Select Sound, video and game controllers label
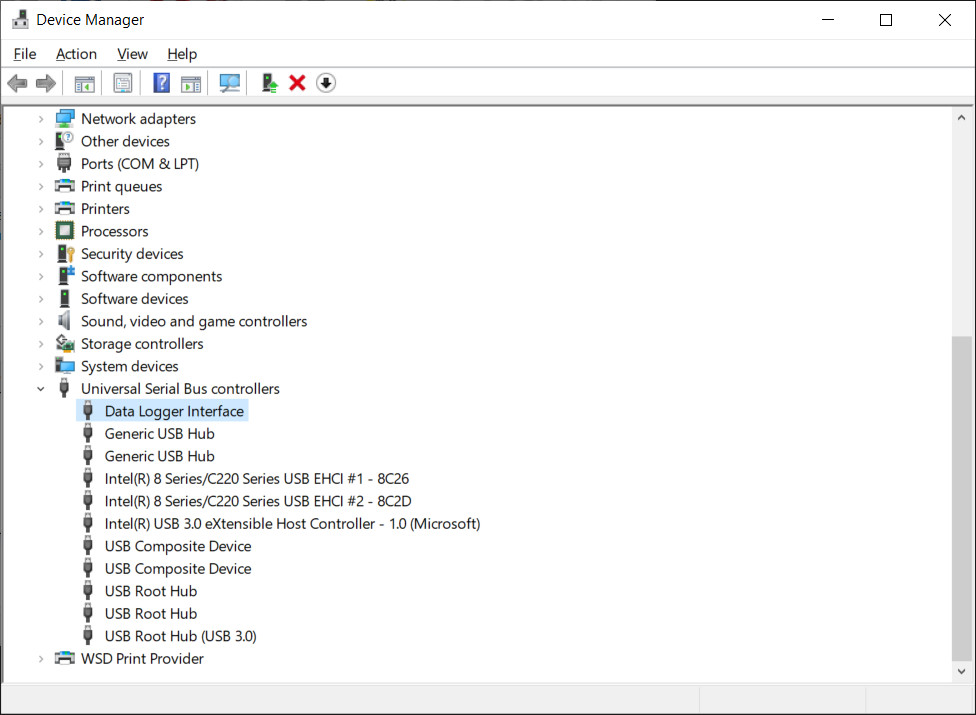This screenshot has height=715, width=976. [x=194, y=321]
